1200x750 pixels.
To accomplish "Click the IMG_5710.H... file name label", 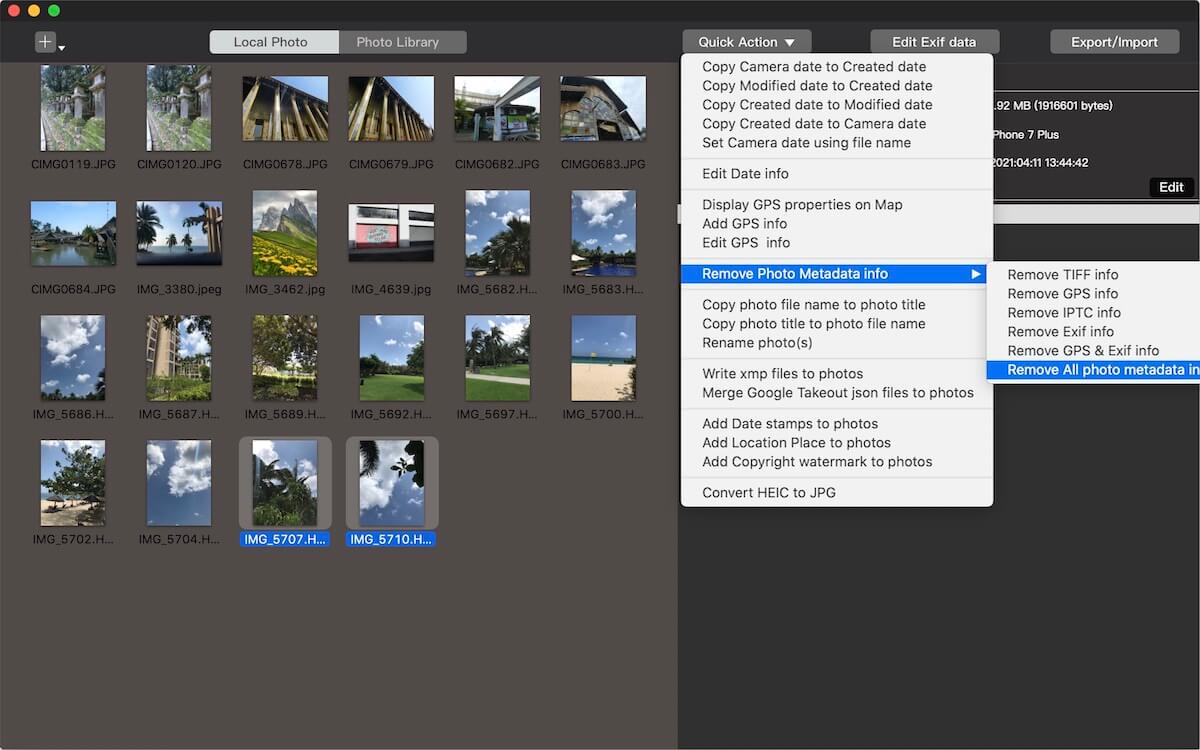I will point(391,539).
